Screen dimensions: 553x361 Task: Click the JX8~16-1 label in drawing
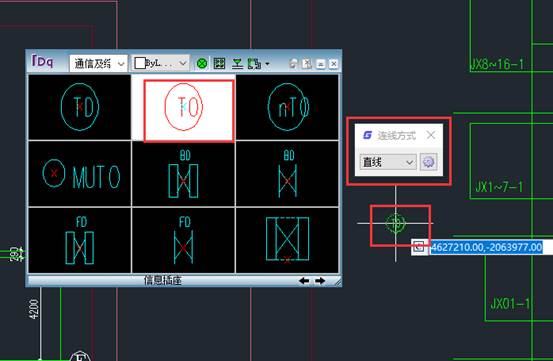coord(498,64)
